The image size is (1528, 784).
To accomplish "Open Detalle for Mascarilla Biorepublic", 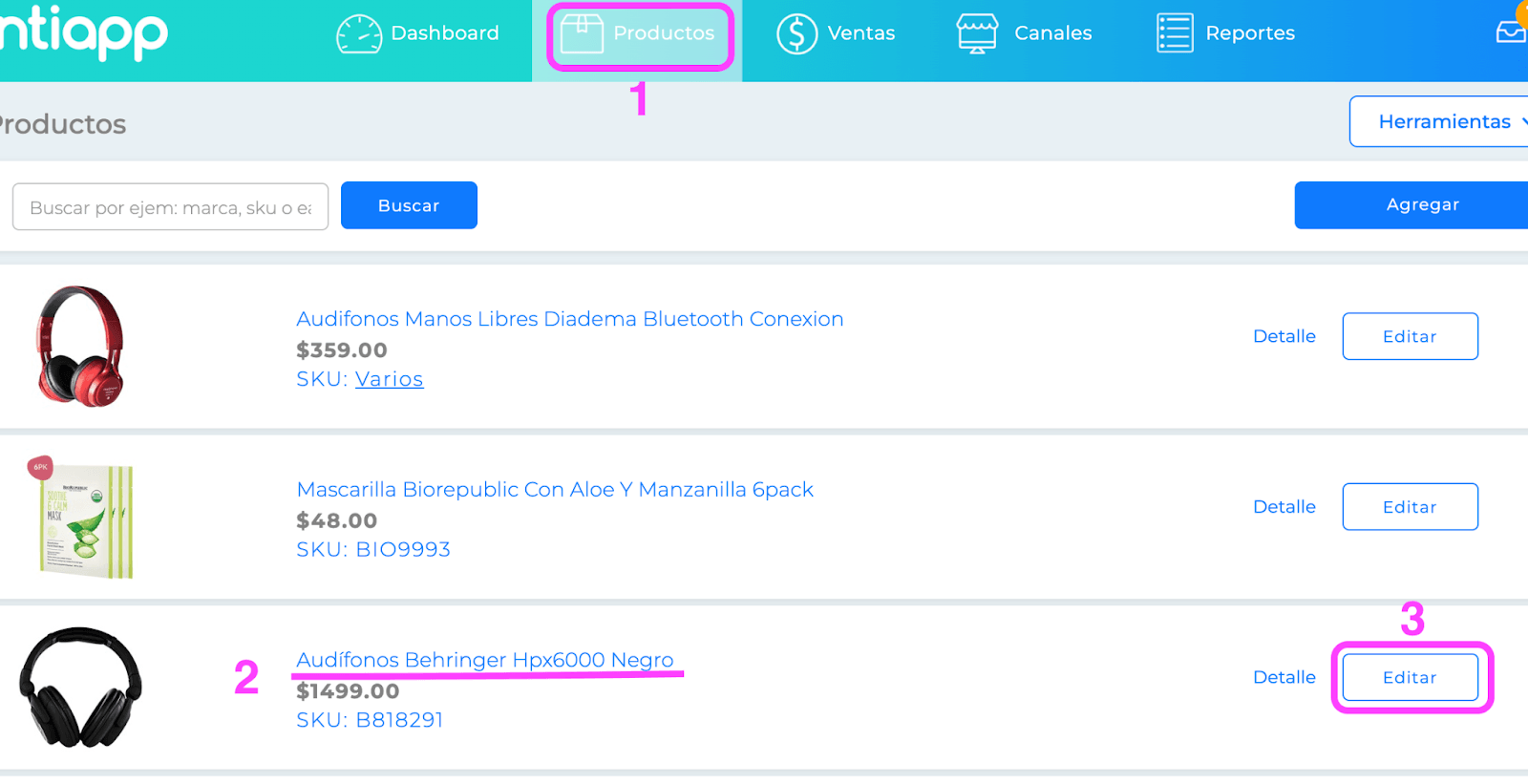I will [x=1284, y=507].
